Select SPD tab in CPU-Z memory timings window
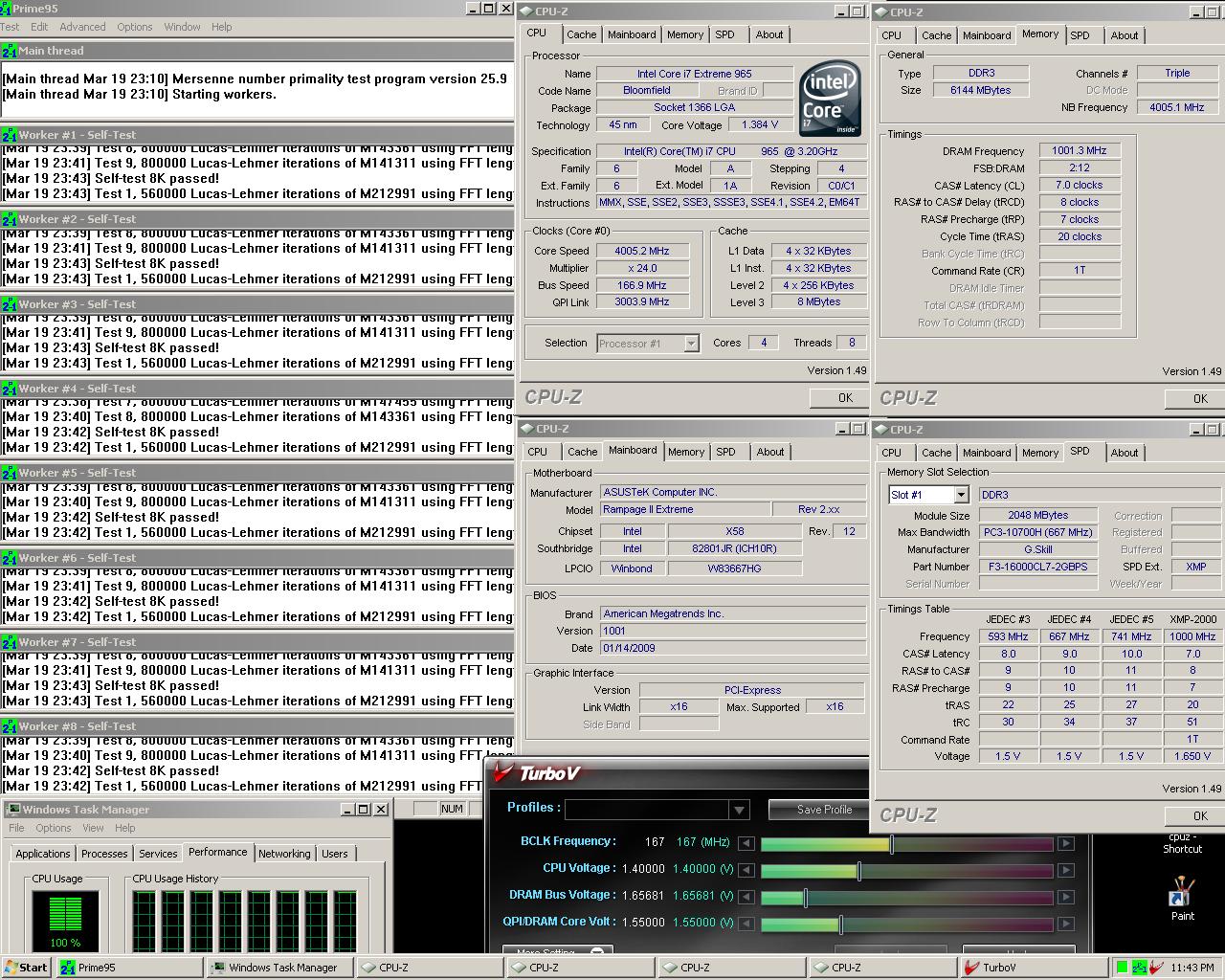 pyautogui.click(x=1080, y=35)
